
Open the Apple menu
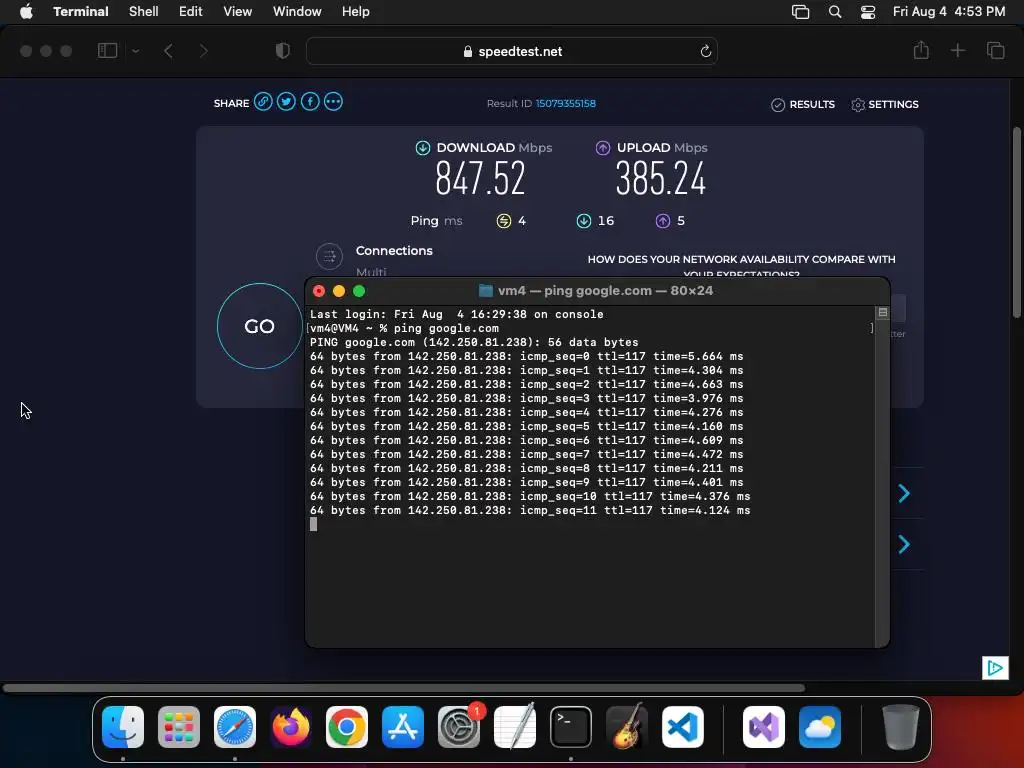26,11
